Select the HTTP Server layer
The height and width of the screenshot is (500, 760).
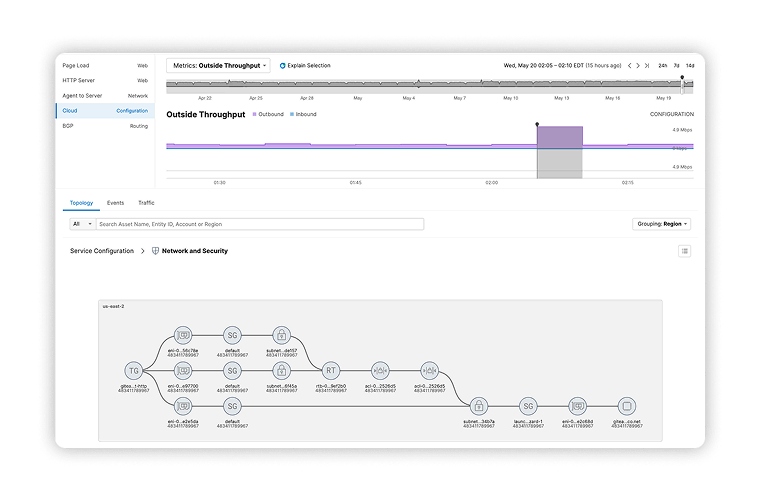click(105, 80)
